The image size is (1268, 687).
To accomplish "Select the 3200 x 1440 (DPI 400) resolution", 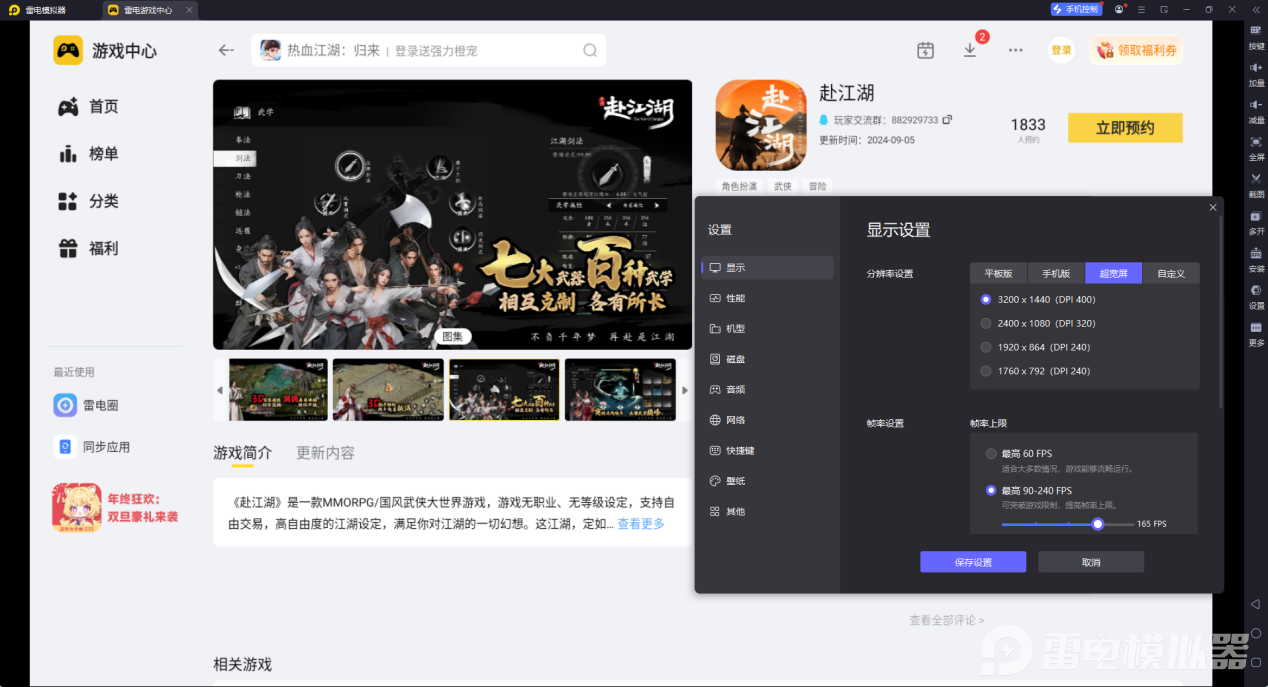I will (1038, 299).
